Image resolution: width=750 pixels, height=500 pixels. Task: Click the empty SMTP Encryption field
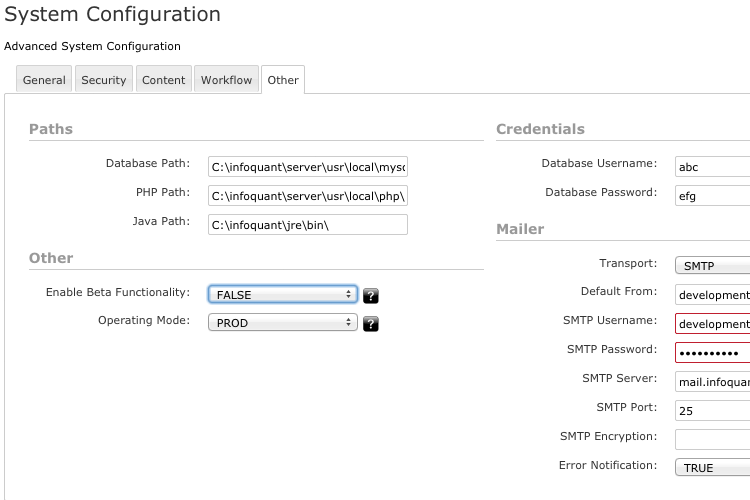click(712, 439)
